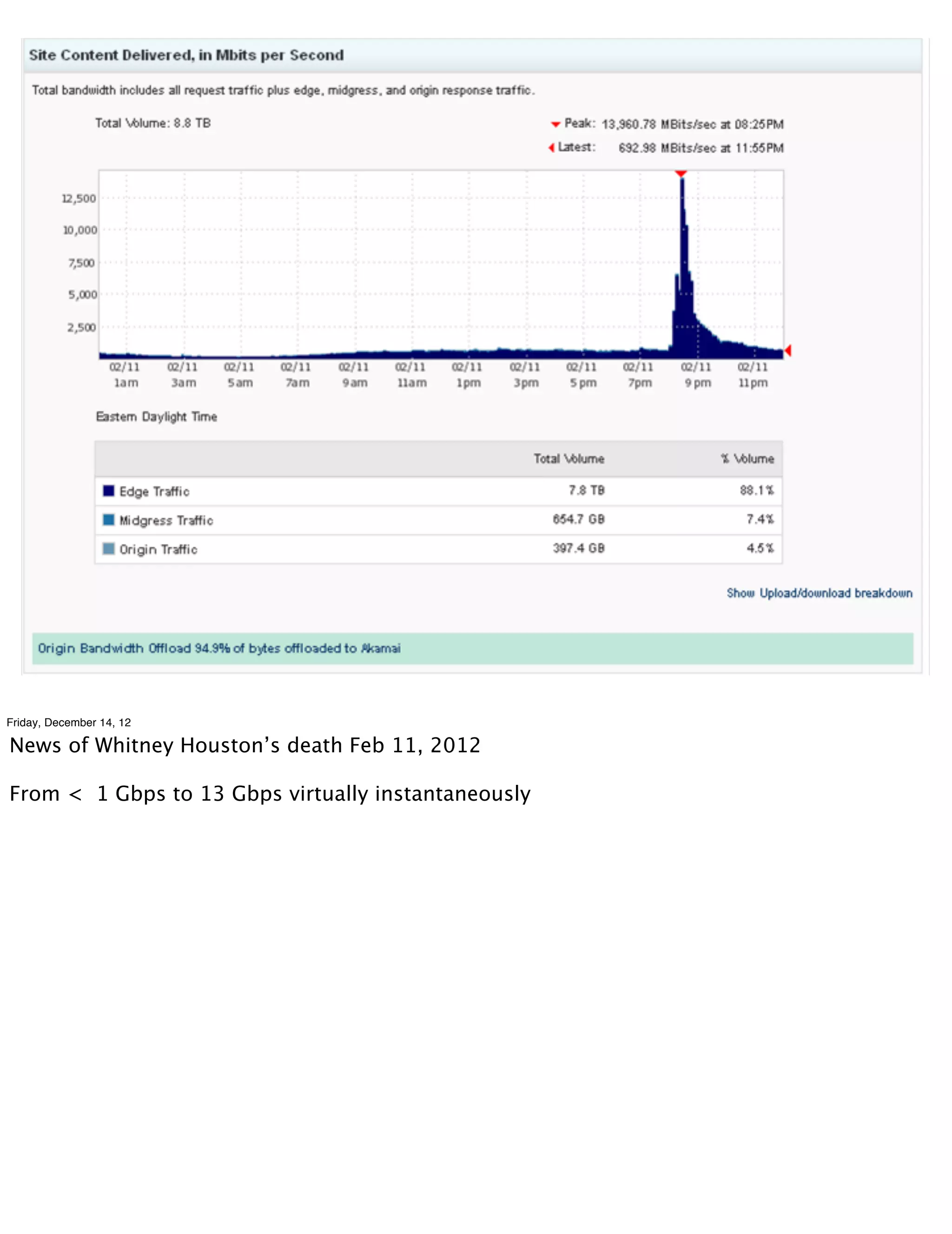Click the 02/11 7am x-axis label
The width and height of the screenshot is (952, 1234).
point(296,375)
